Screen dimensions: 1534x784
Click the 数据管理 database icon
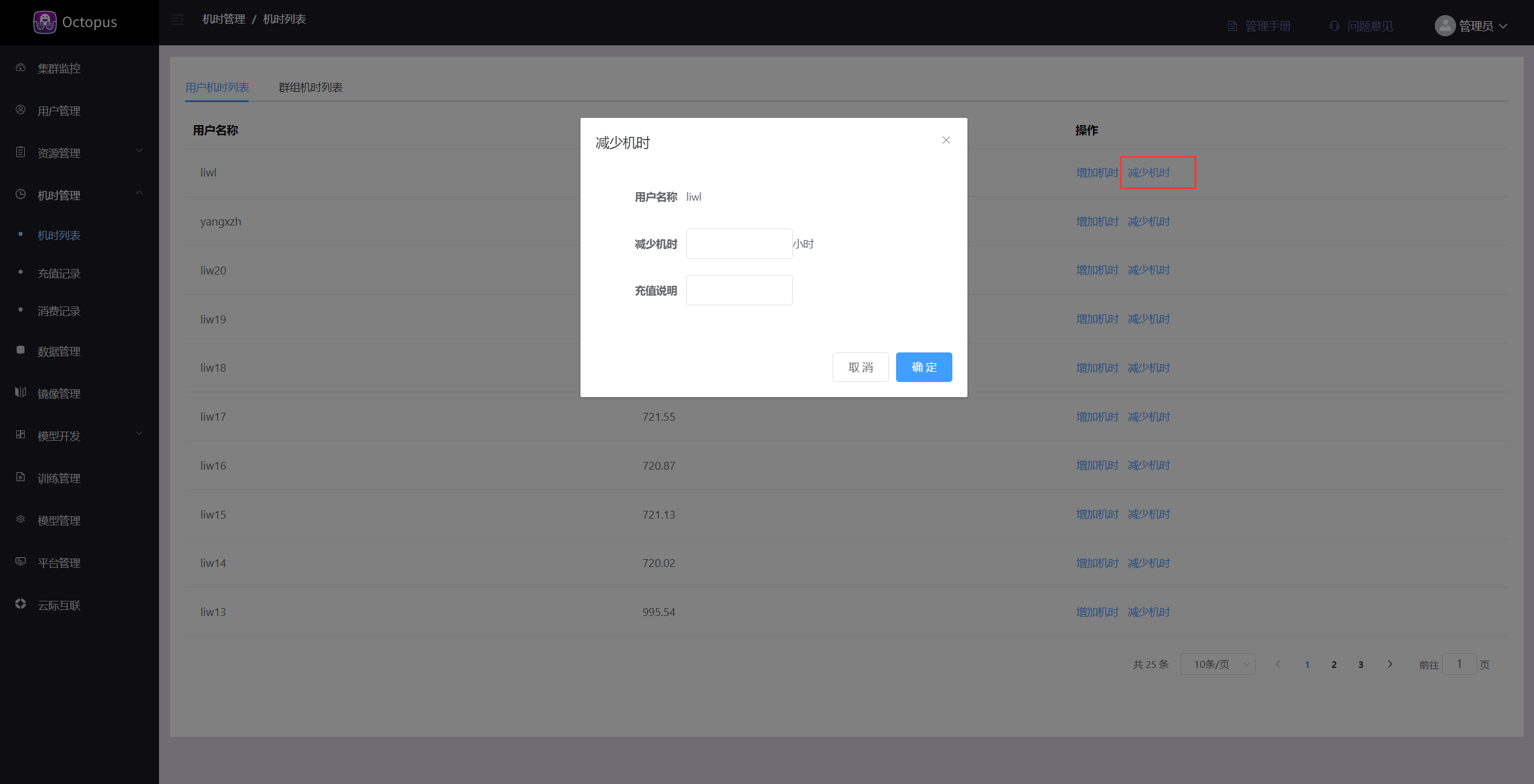coord(21,350)
